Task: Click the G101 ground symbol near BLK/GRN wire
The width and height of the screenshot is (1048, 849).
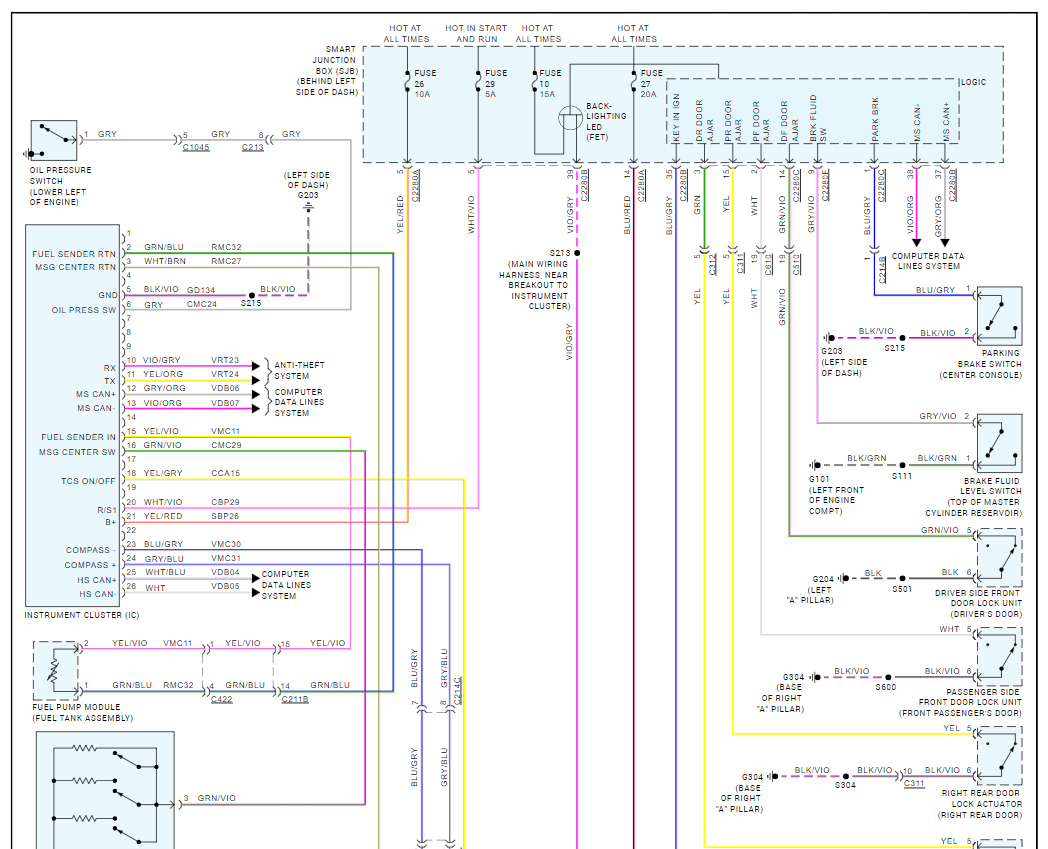Action: tap(817, 465)
